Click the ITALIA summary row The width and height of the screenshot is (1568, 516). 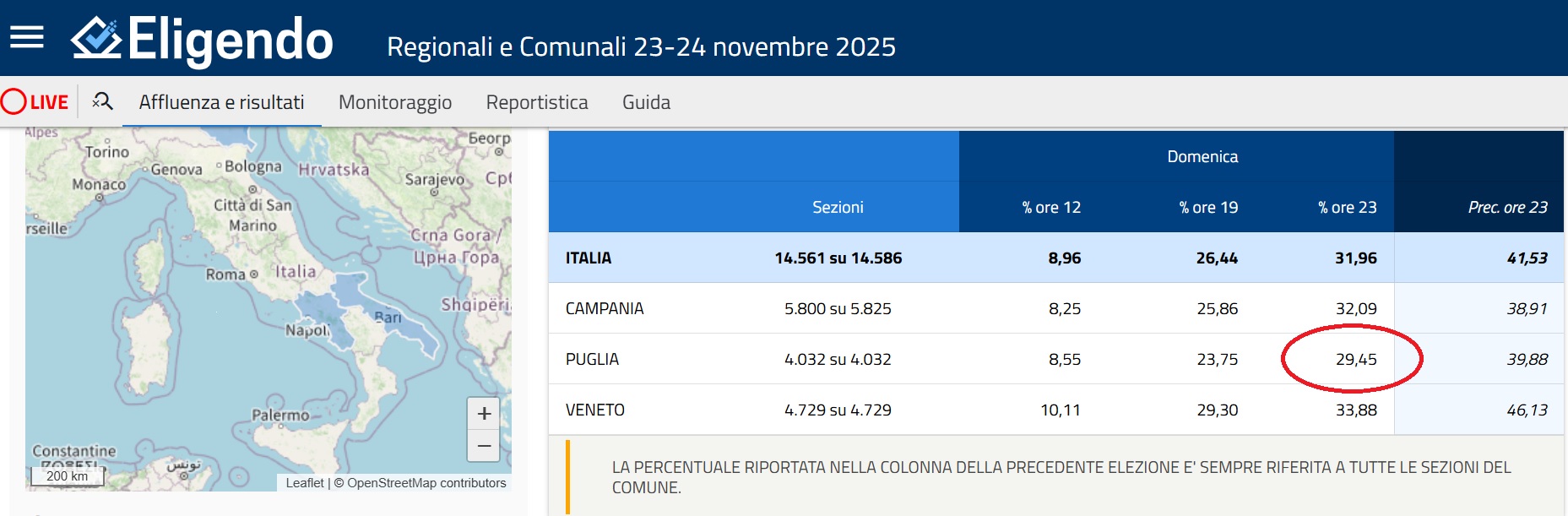coord(1056,258)
